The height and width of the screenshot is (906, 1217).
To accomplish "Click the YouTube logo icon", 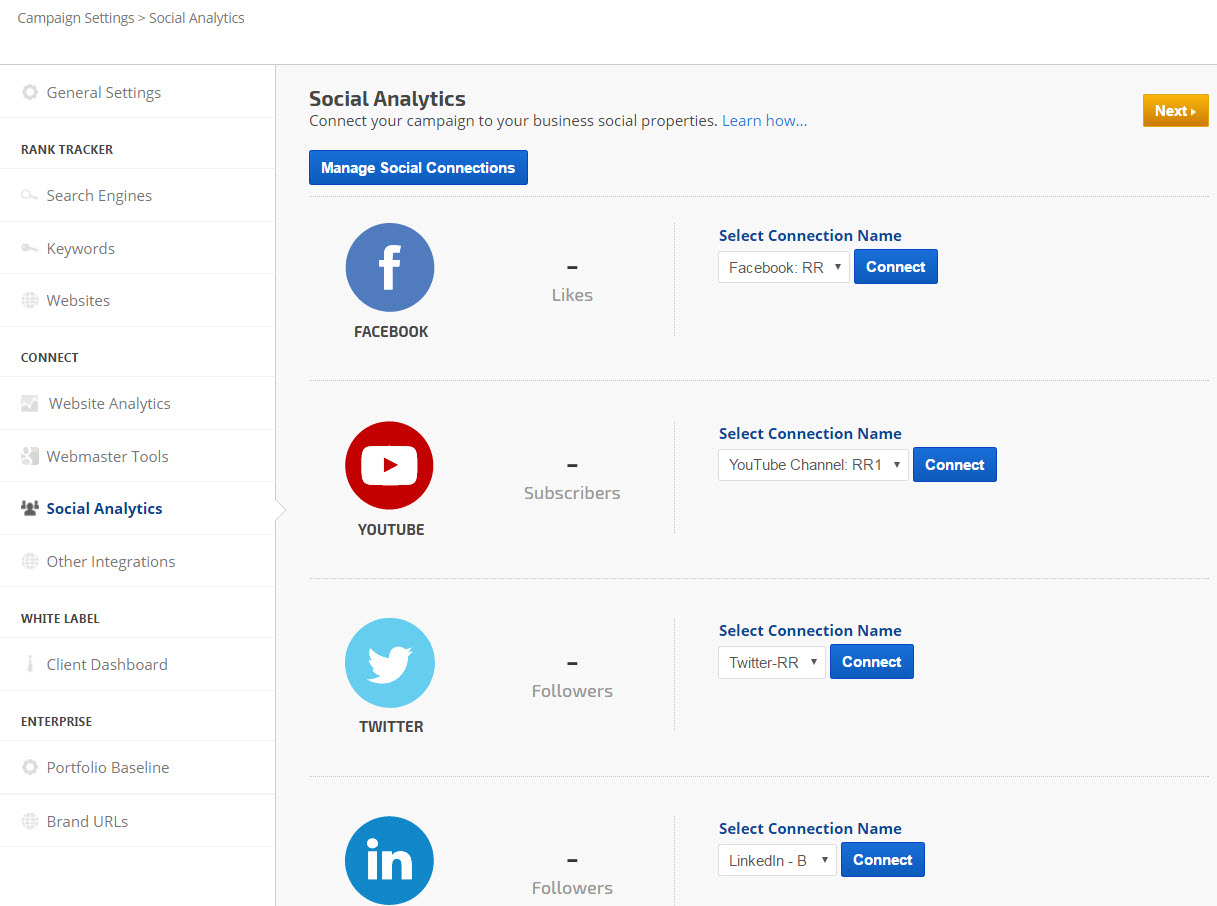I will (x=389, y=465).
